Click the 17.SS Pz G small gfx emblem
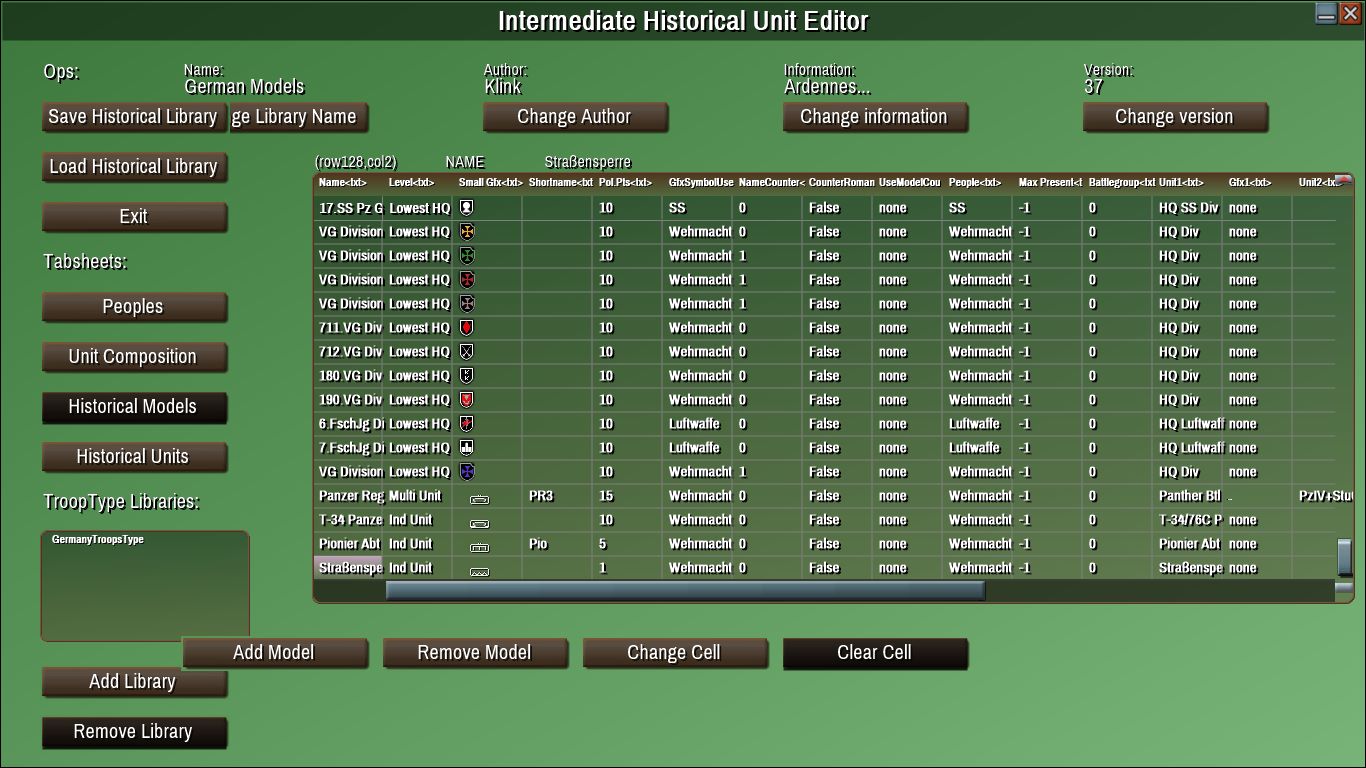The width and height of the screenshot is (1366, 768). [x=466, y=208]
